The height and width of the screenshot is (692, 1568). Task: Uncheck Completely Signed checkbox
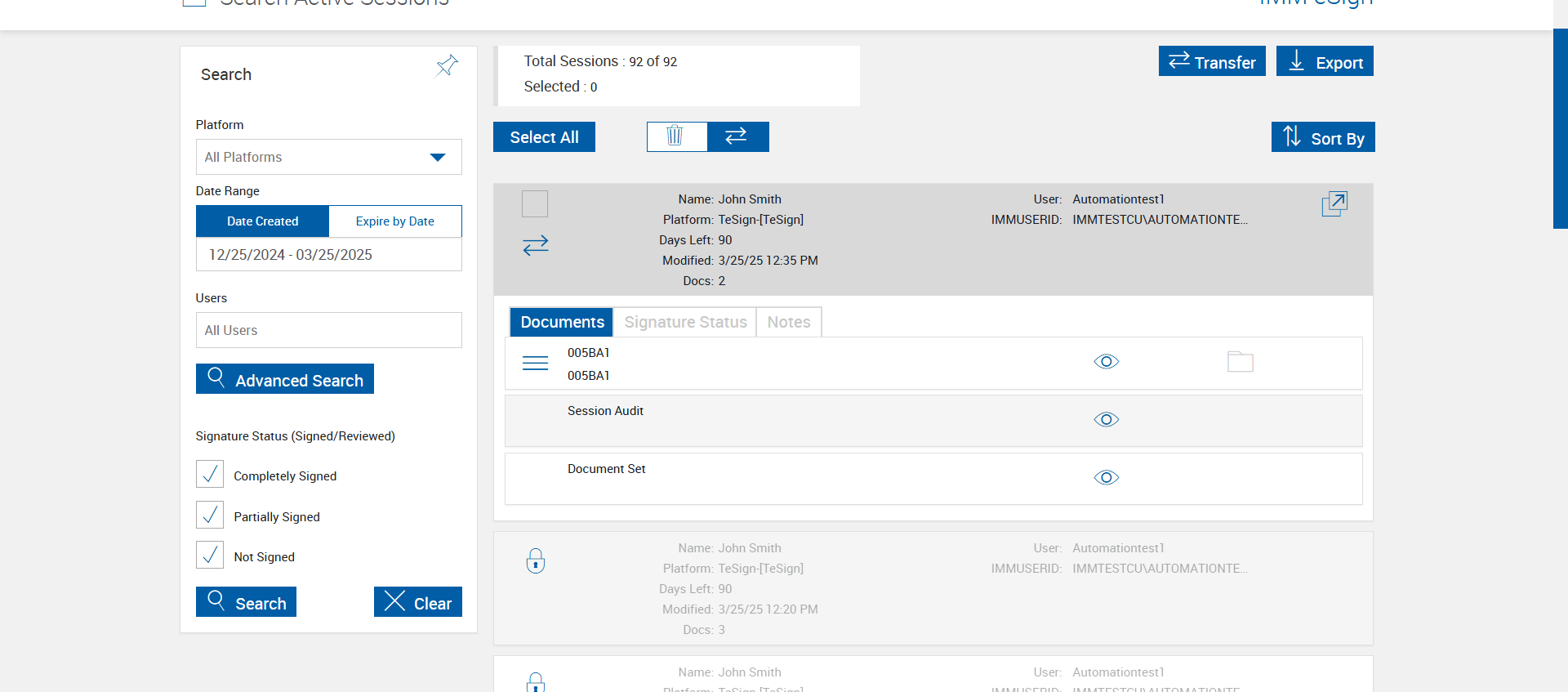click(x=210, y=474)
